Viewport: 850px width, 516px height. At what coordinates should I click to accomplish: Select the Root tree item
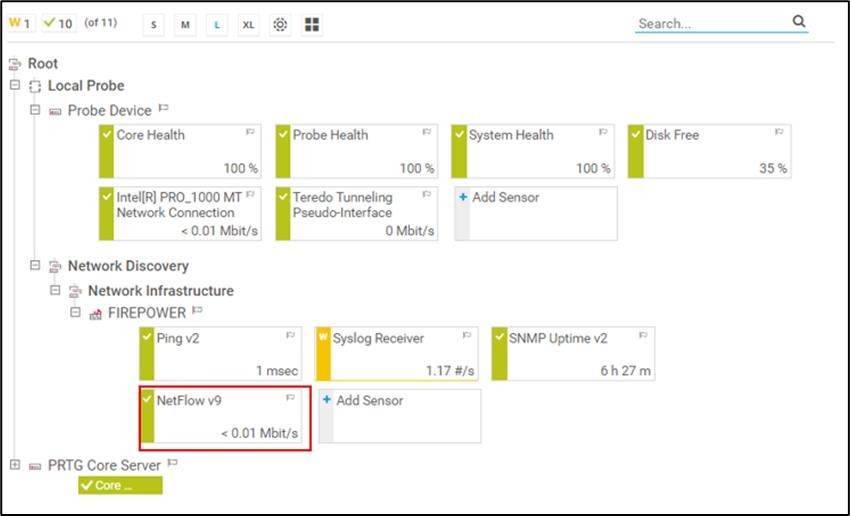[x=43, y=64]
